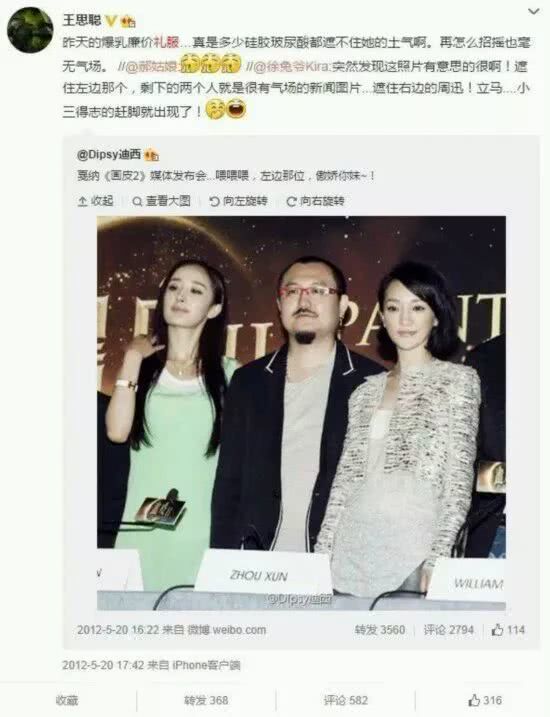The height and width of the screenshot is (717, 550).
Task: Rotate the image left with 向左旋转
Action: pos(238,201)
